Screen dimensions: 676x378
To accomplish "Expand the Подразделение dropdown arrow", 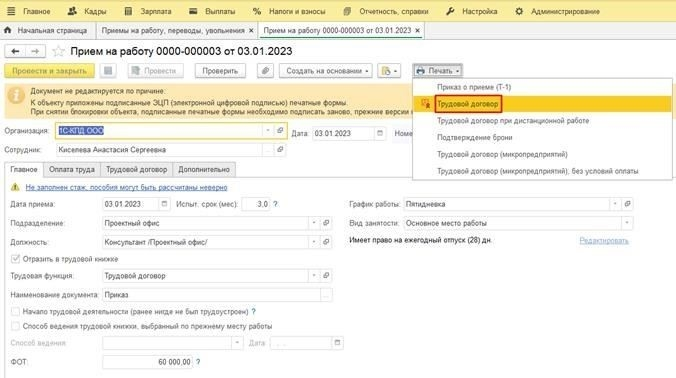I will click(x=314, y=223).
